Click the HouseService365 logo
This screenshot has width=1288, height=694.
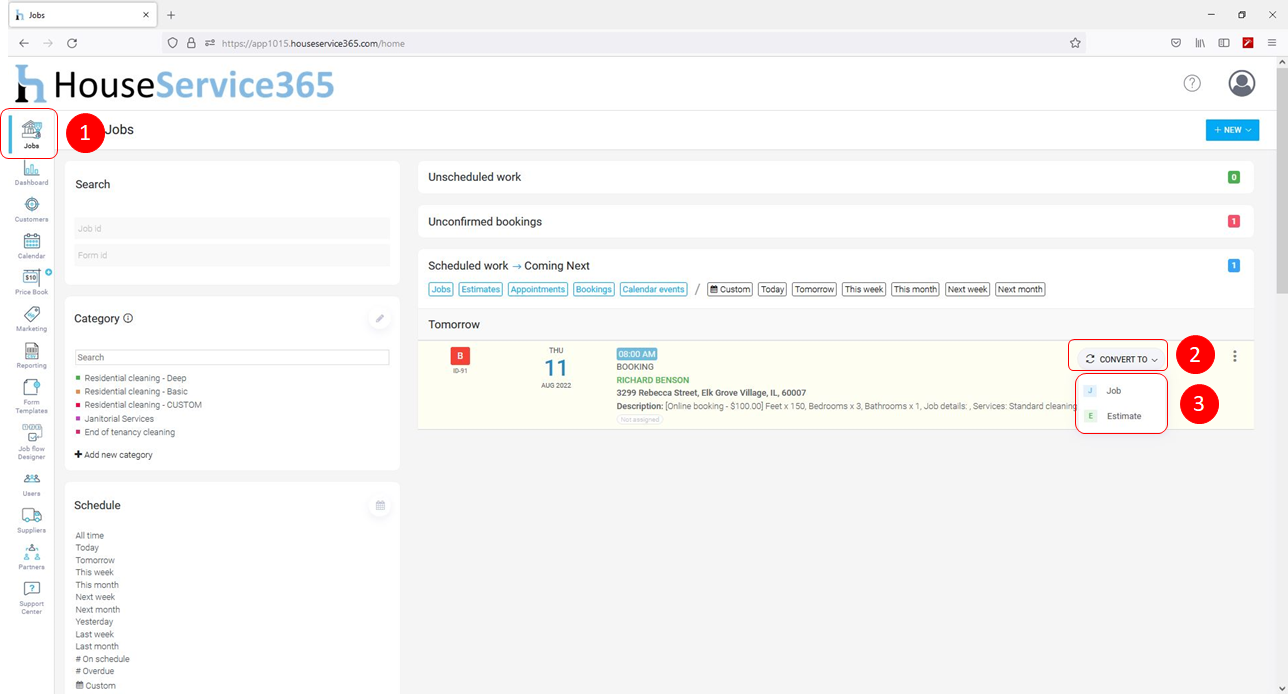point(174,84)
